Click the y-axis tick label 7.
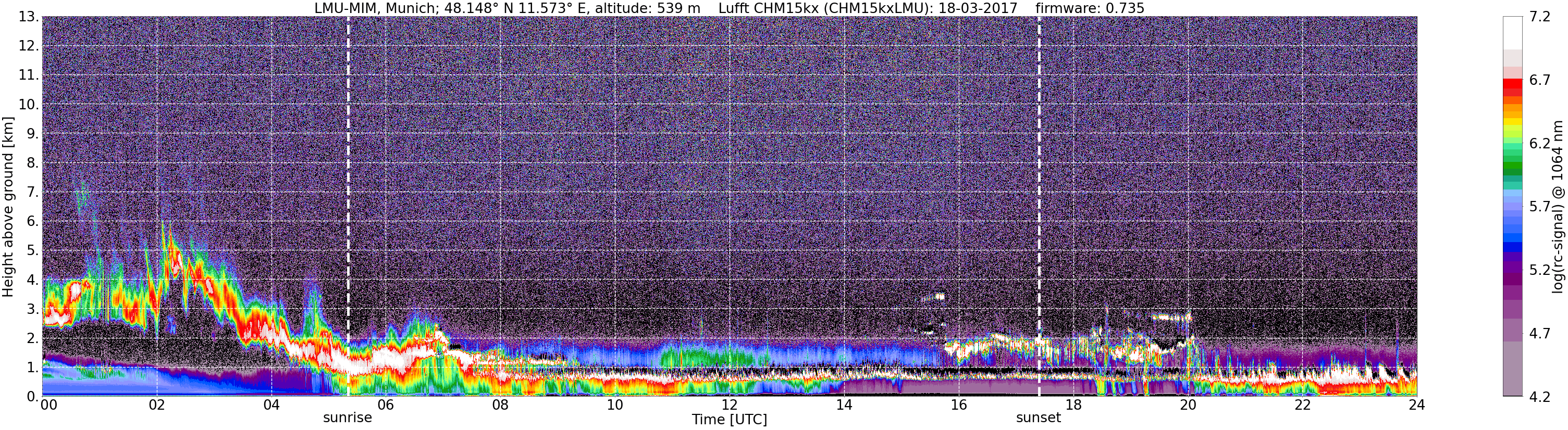Screen dimensions: 1568x430 tap(32, 192)
